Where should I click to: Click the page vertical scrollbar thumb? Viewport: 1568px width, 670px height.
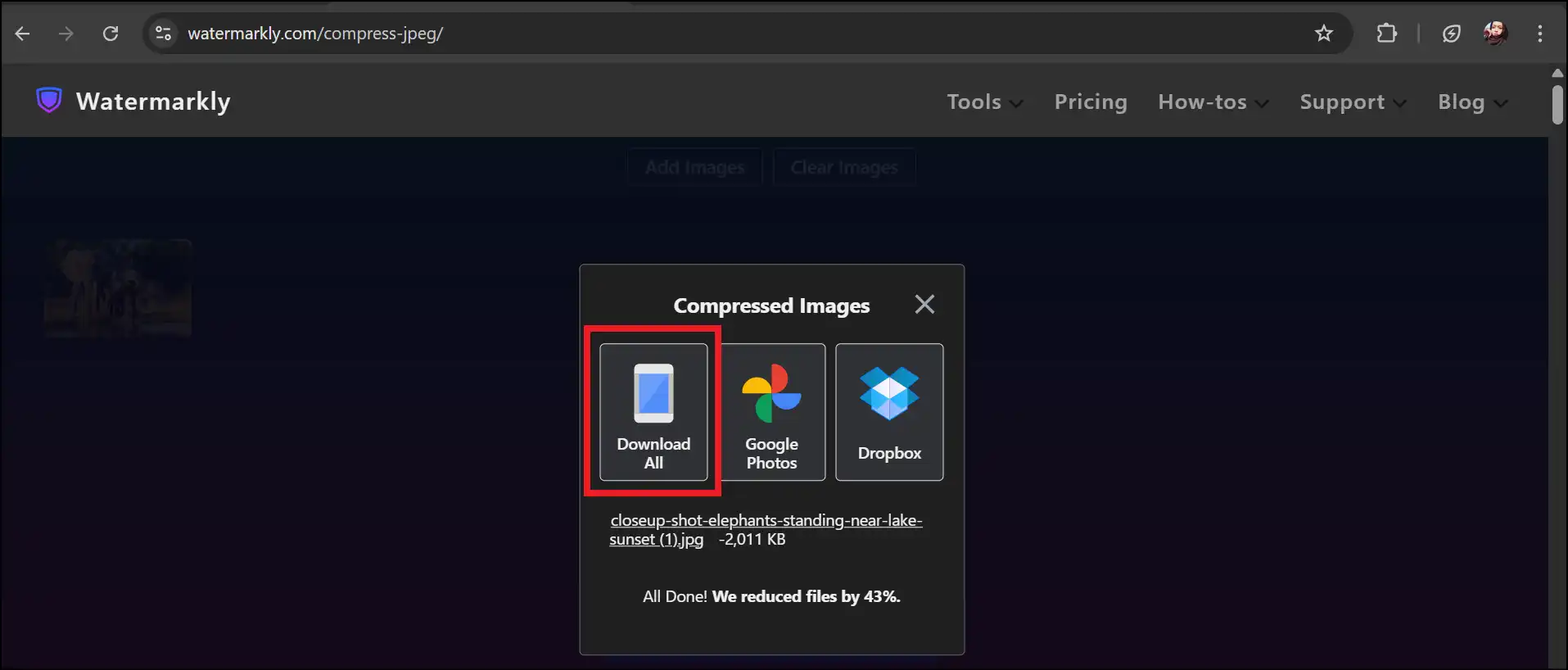point(1557,103)
